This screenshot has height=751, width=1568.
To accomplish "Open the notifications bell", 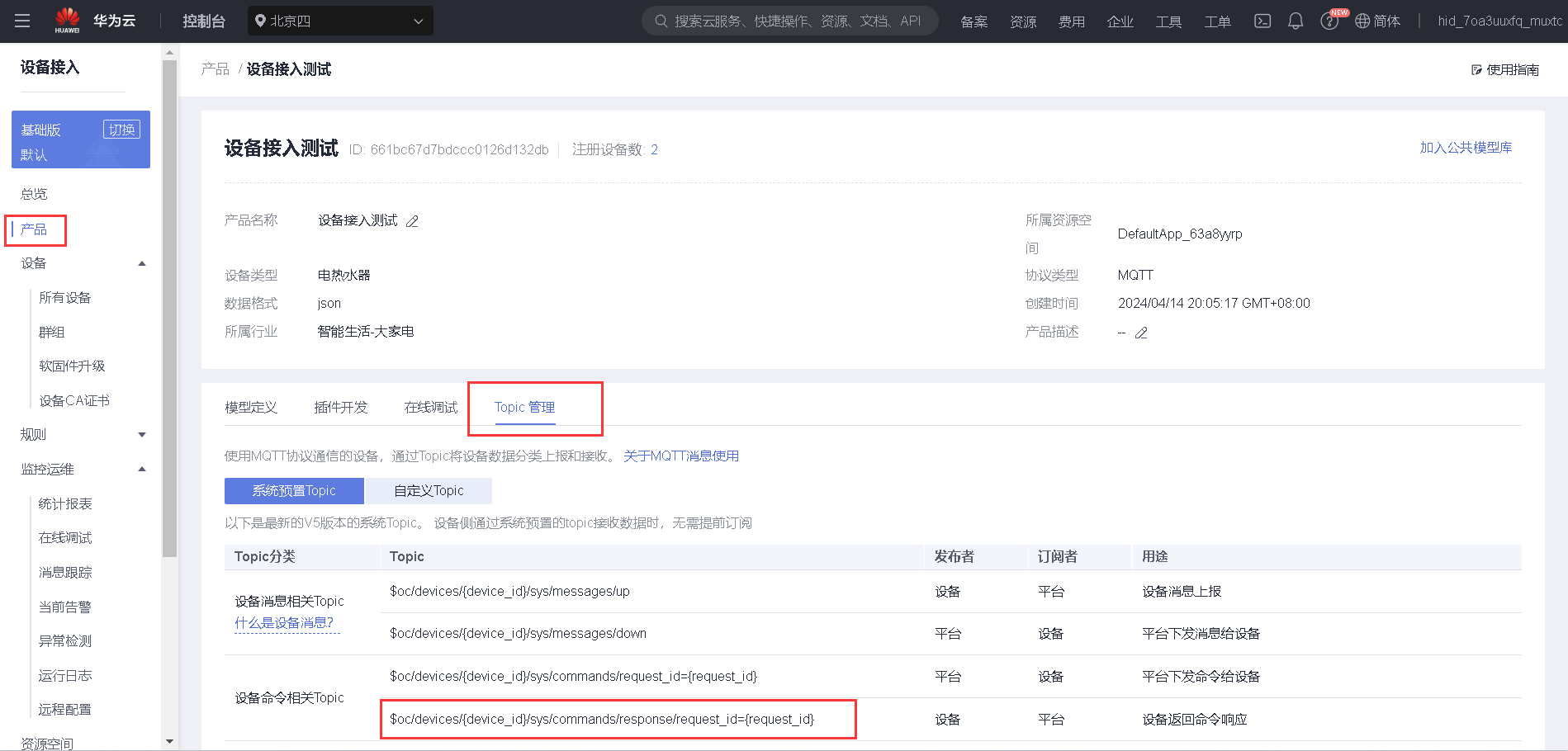I will pyautogui.click(x=1296, y=21).
